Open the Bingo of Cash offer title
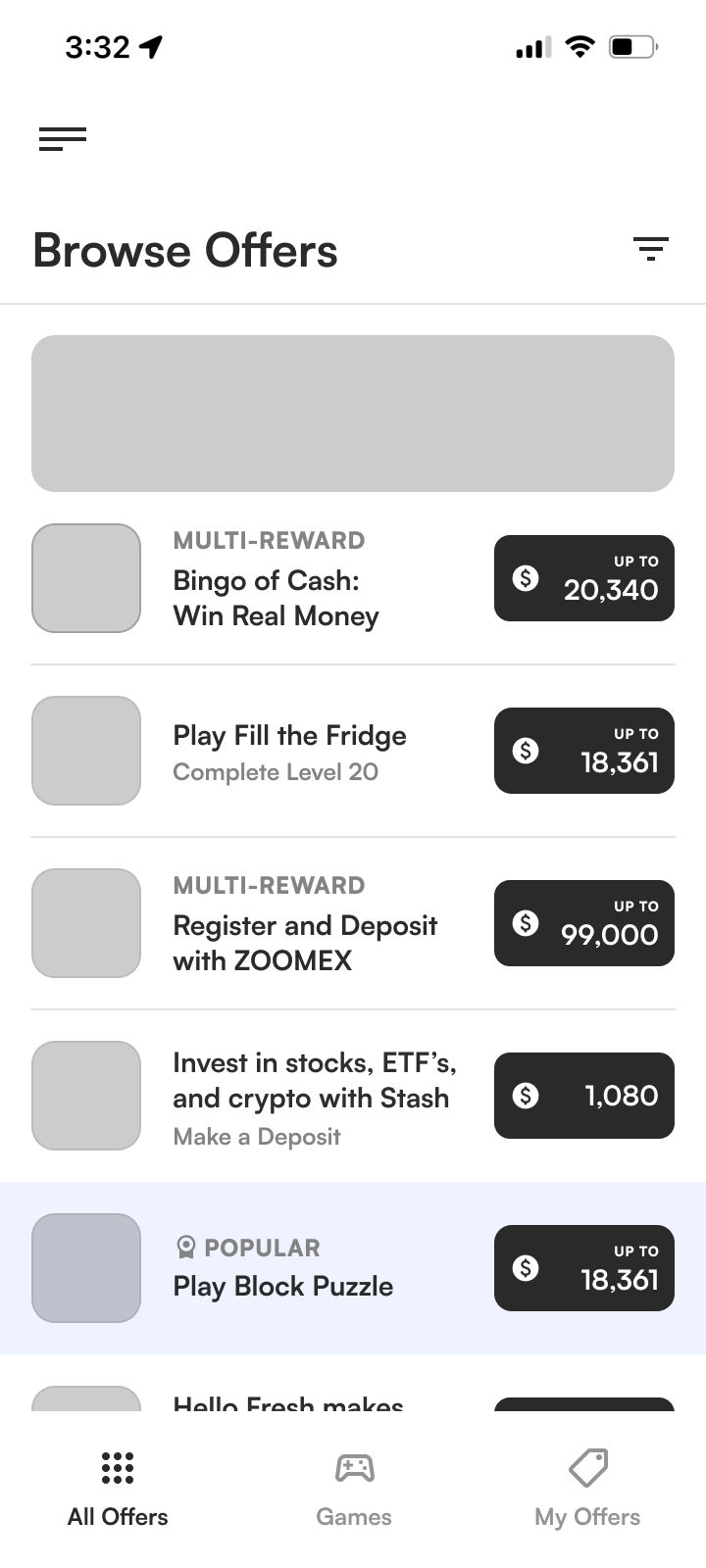Screen dimensions: 706x1568 (x=276, y=598)
